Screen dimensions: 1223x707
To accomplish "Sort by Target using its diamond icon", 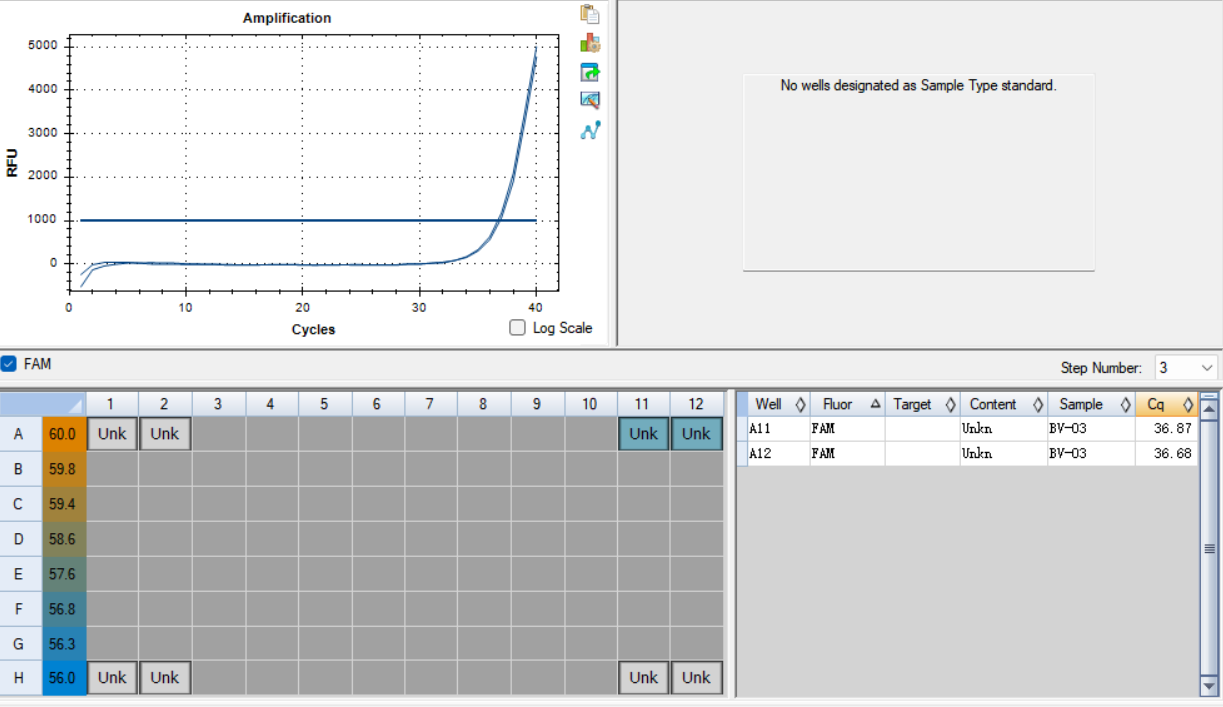I will coord(950,404).
